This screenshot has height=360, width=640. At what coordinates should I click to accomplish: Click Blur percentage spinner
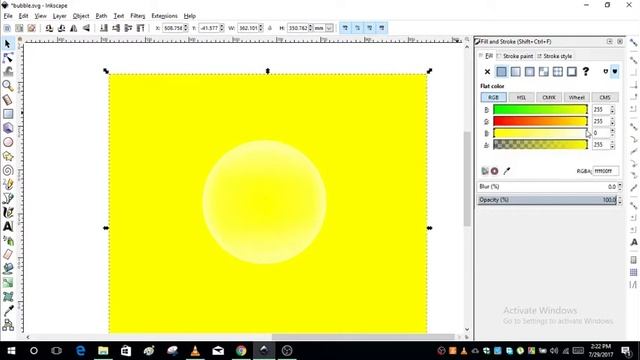pos(620,187)
